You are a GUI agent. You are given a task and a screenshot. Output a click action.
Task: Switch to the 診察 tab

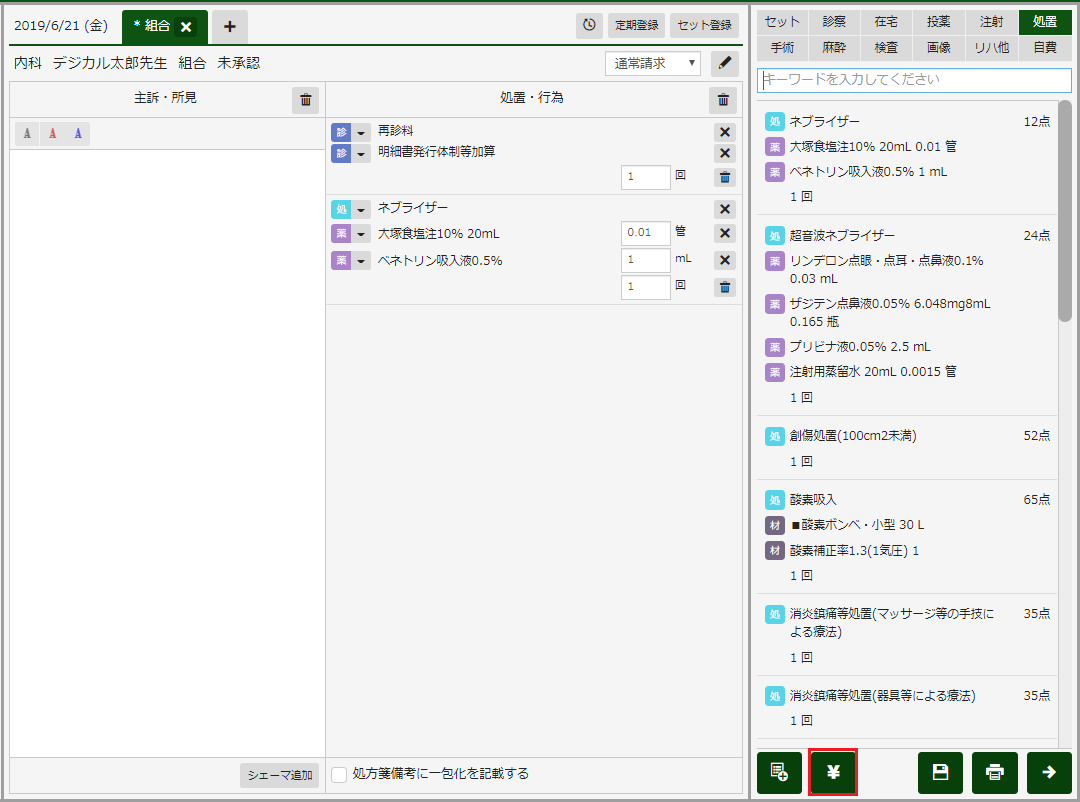click(834, 22)
